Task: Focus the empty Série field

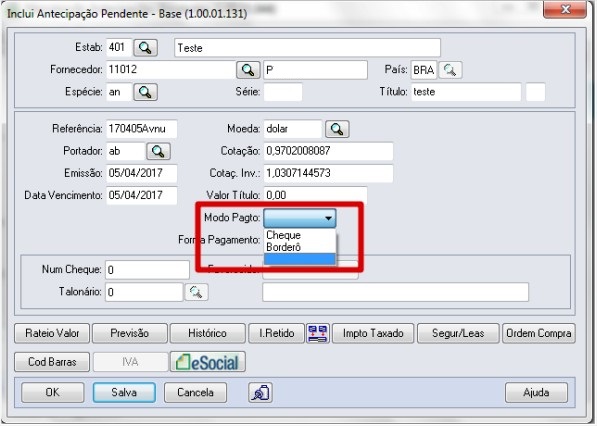Action: pyautogui.click(x=283, y=92)
